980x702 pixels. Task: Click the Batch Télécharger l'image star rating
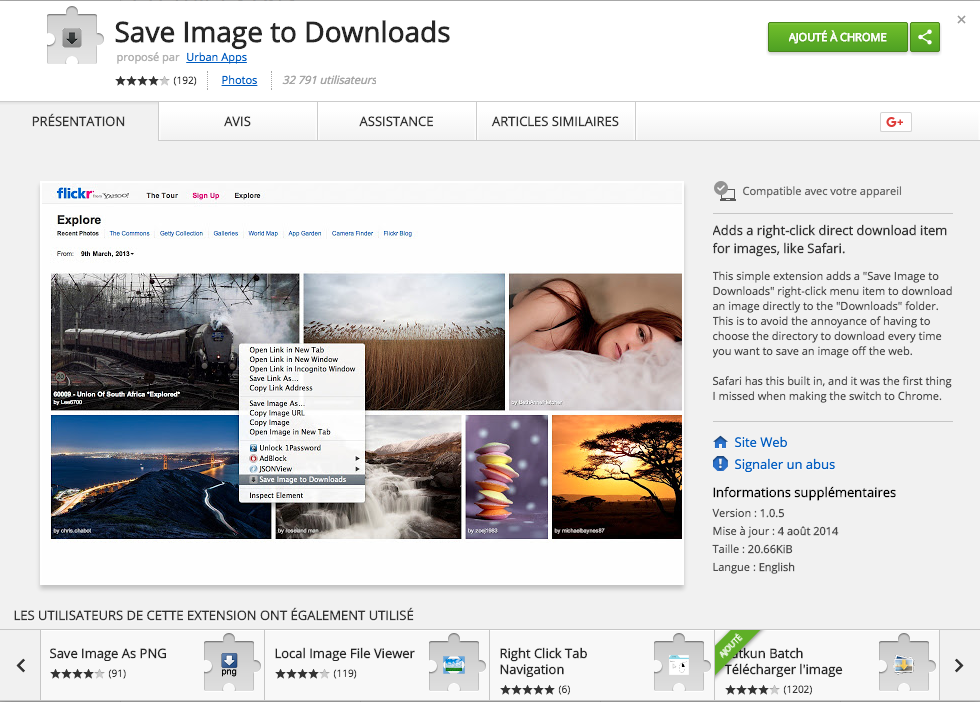coord(753,690)
